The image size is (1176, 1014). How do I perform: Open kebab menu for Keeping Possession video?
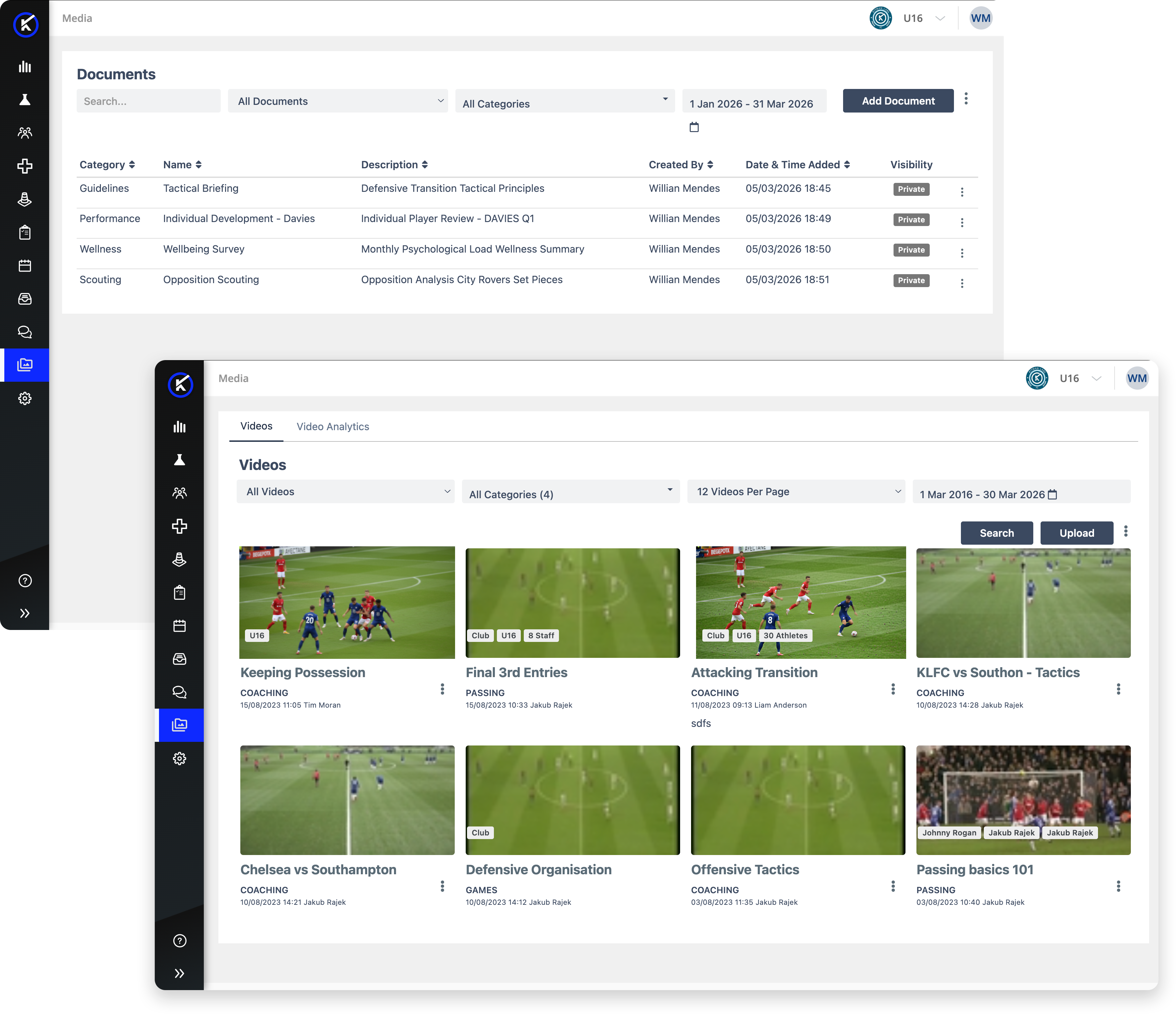point(442,689)
